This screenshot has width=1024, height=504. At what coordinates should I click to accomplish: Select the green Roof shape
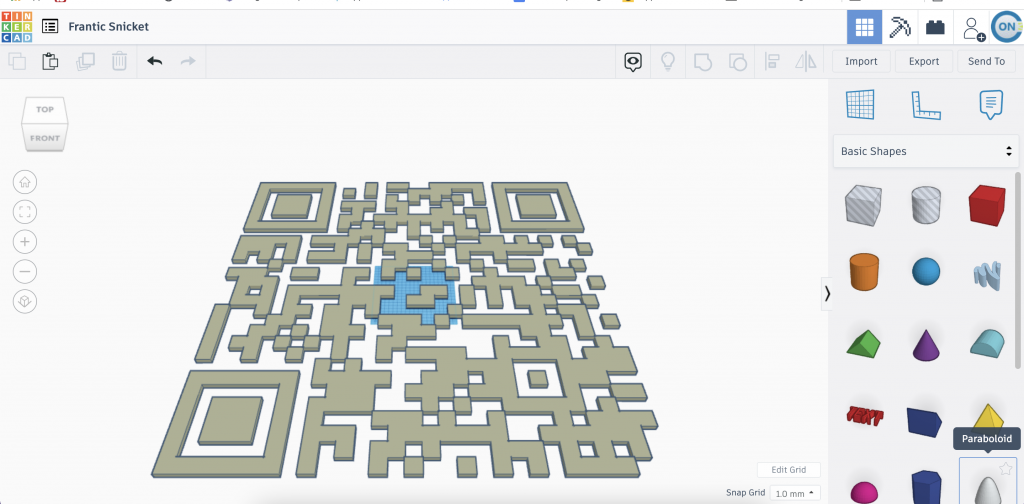pyautogui.click(x=863, y=343)
